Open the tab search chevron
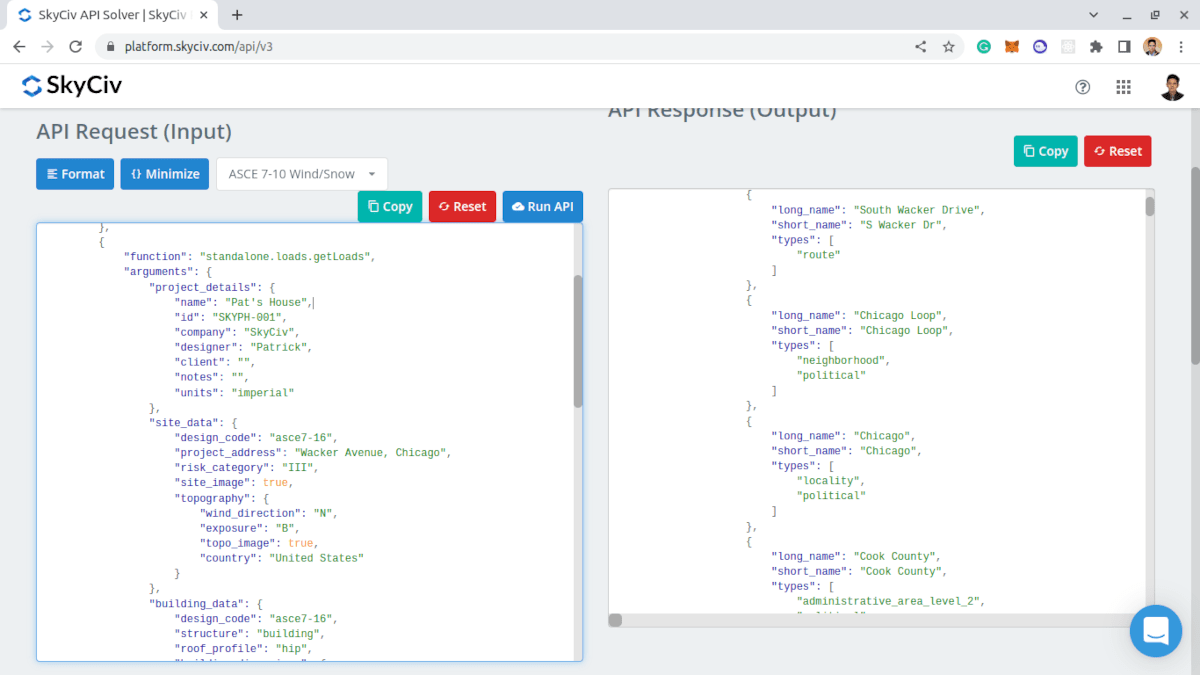 [1093, 15]
